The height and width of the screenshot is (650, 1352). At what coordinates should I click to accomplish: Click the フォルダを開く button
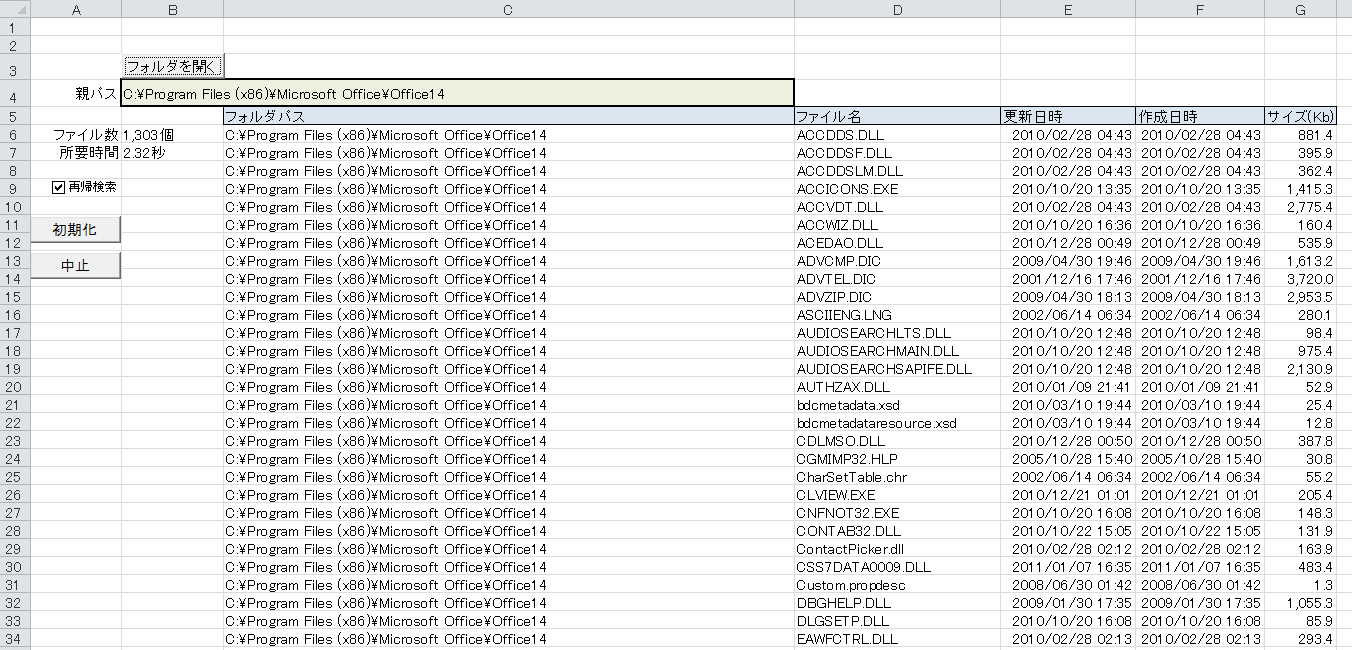point(173,66)
